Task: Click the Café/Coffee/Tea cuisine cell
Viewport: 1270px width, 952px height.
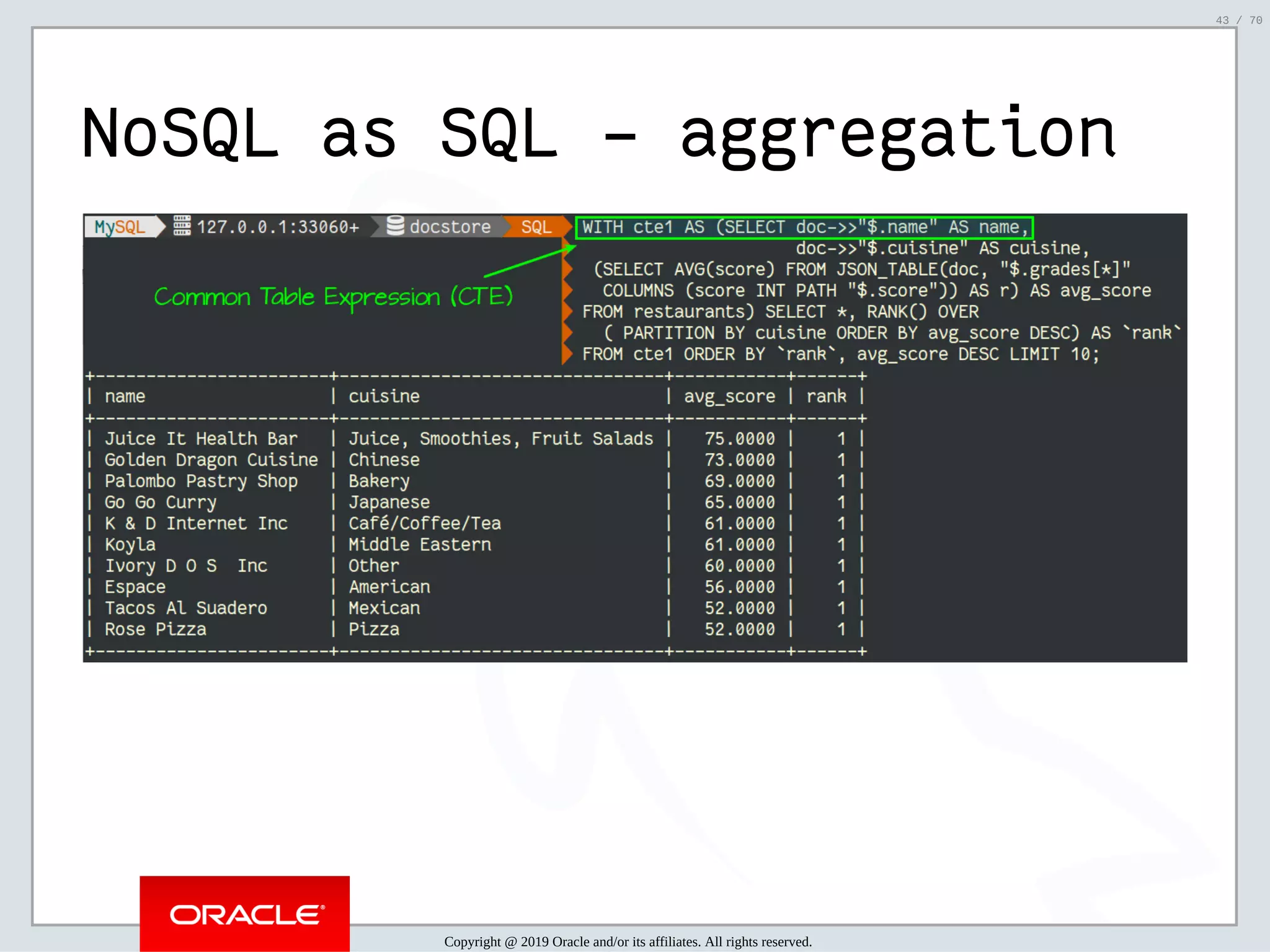Action: click(424, 524)
